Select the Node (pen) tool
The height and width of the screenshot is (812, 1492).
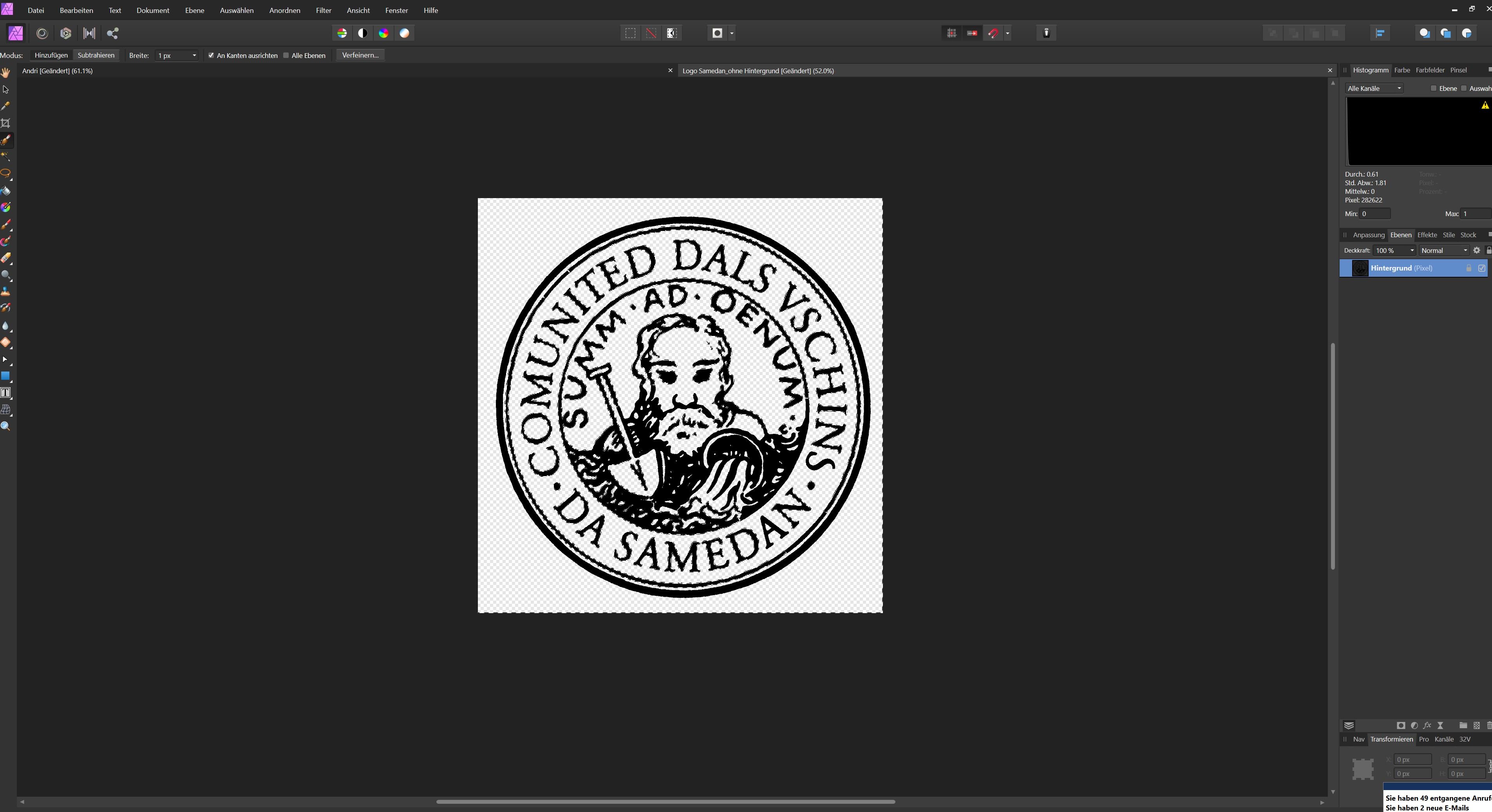pyautogui.click(x=6, y=359)
